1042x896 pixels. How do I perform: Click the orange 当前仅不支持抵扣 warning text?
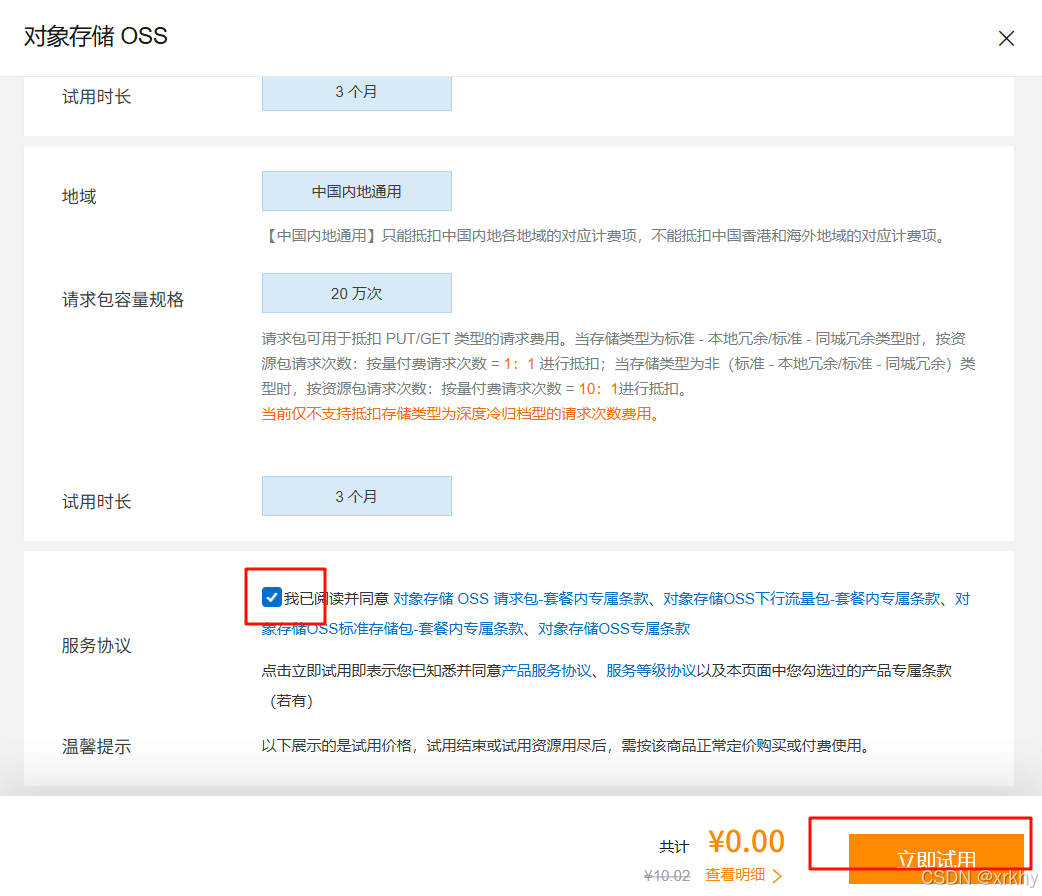pos(461,414)
